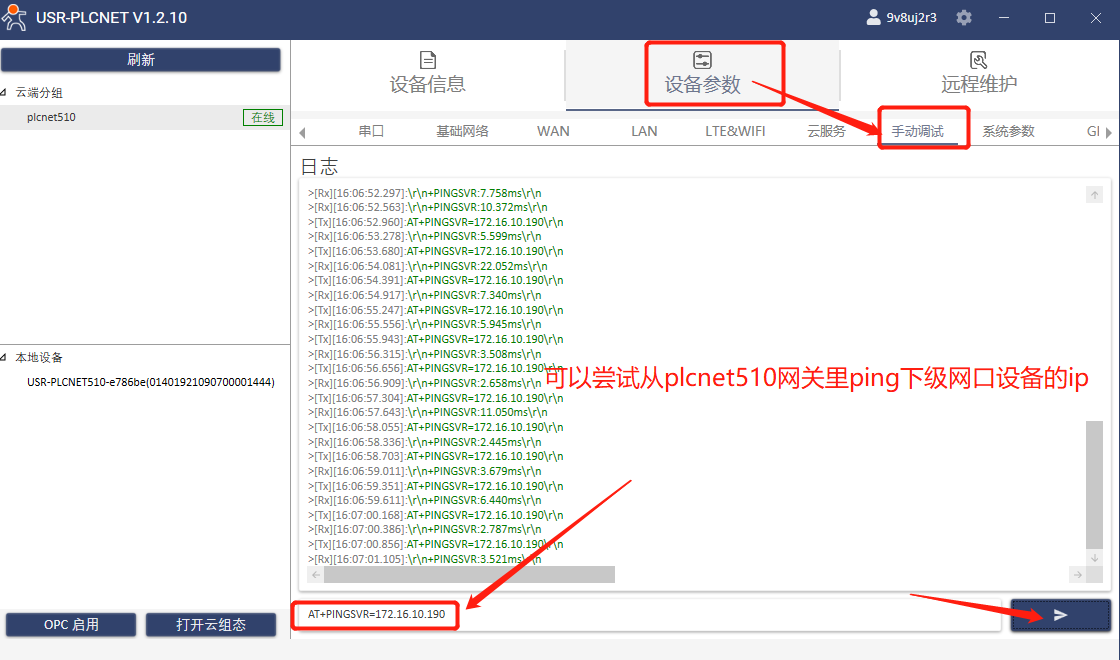
Task: Click the log scroll-down arrow
Action: (x=1094, y=558)
